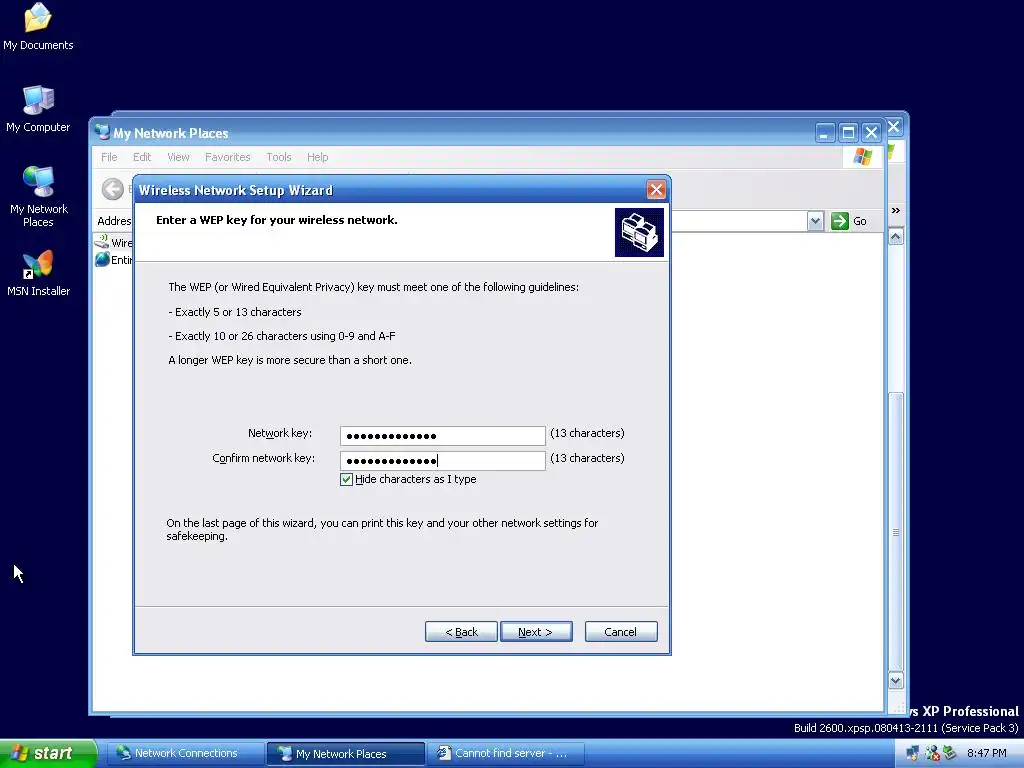Select the wireless network item icon in list
The width and height of the screenshot is (1024, 768).
point(101,242)
